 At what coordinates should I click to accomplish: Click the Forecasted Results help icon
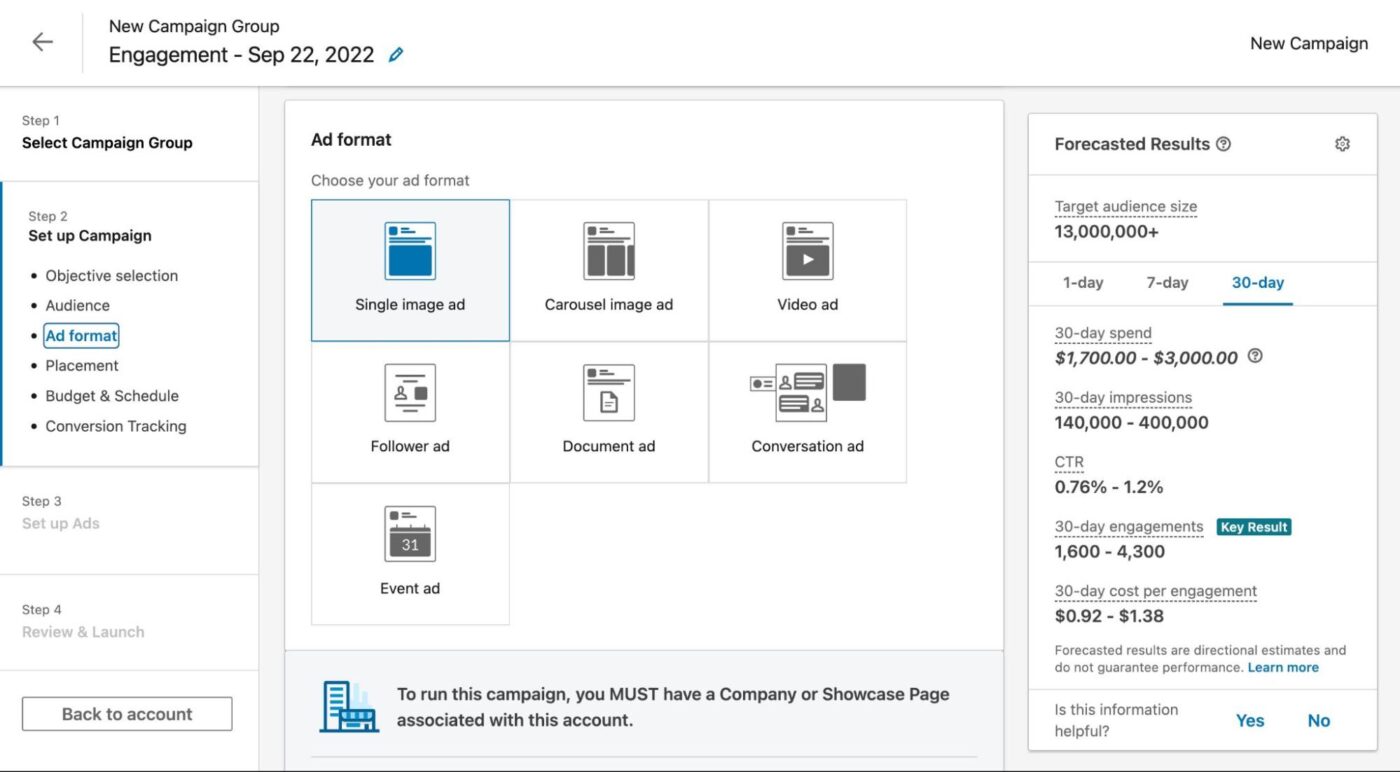[1223, 143]
